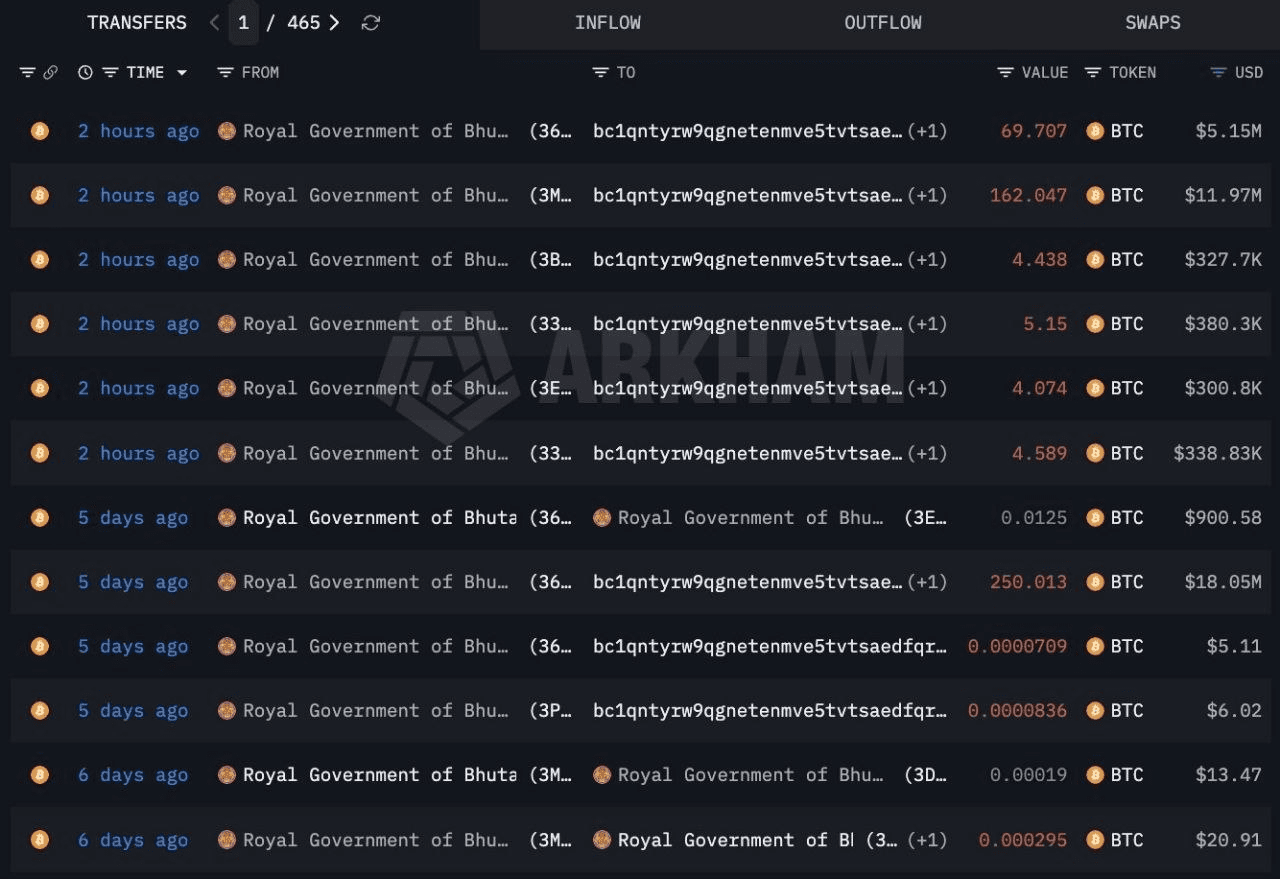Filter transfers by TOKEN column
Image resolution: width=1280 pixels, height=879 pixels.
1094,73
